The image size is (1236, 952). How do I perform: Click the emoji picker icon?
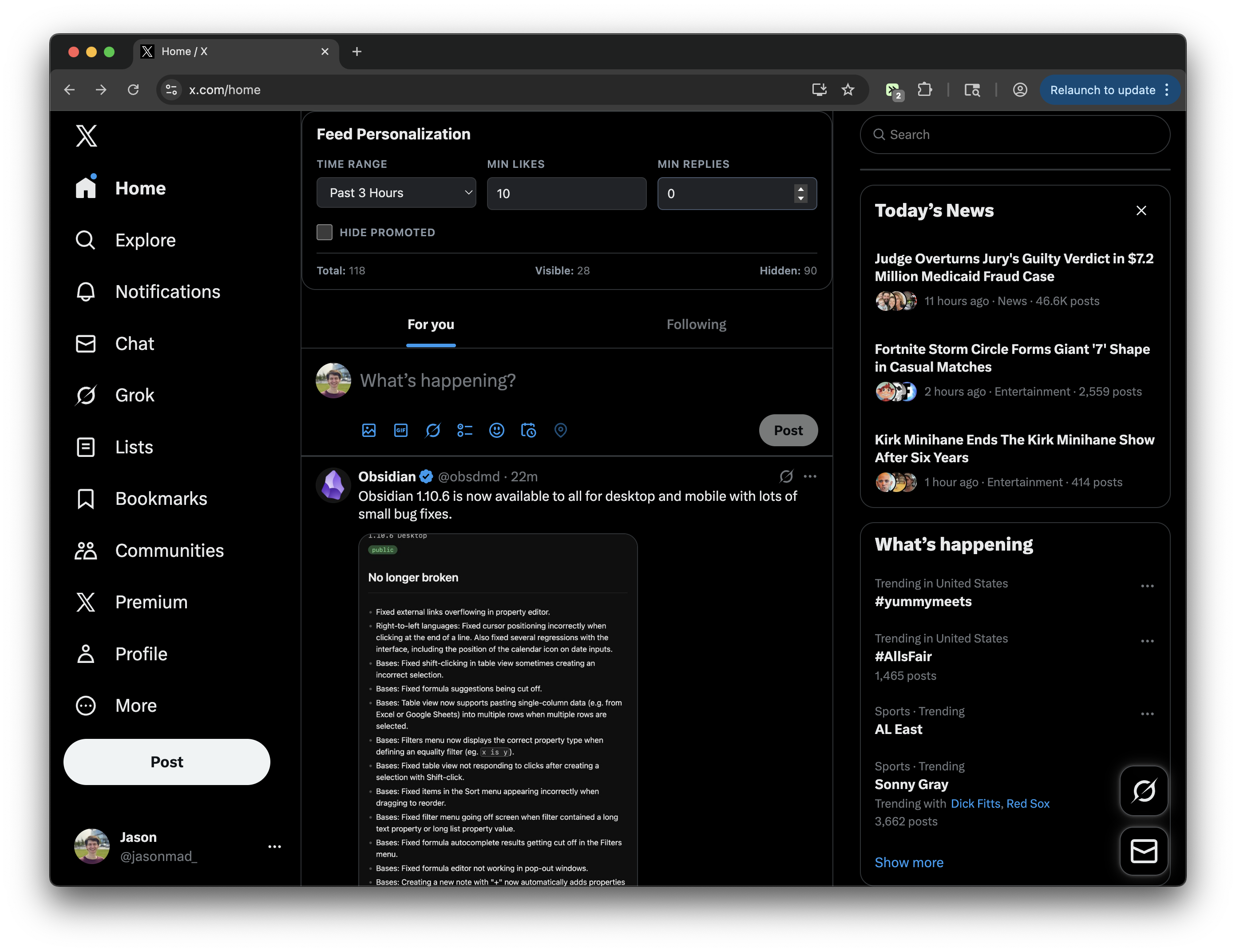coord(496,430)
